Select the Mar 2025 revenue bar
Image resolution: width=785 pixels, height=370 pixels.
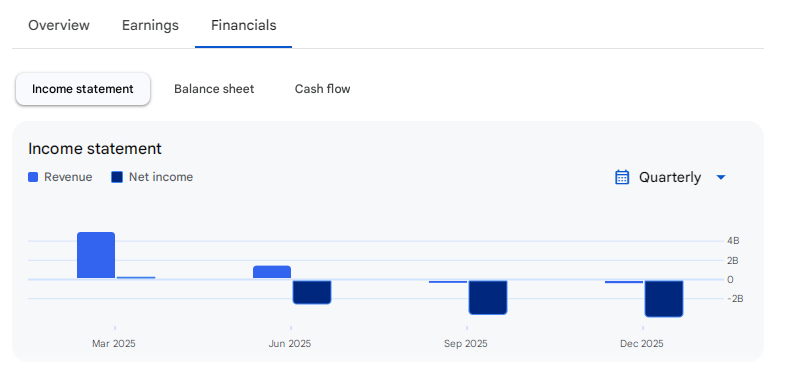point(96,255)
